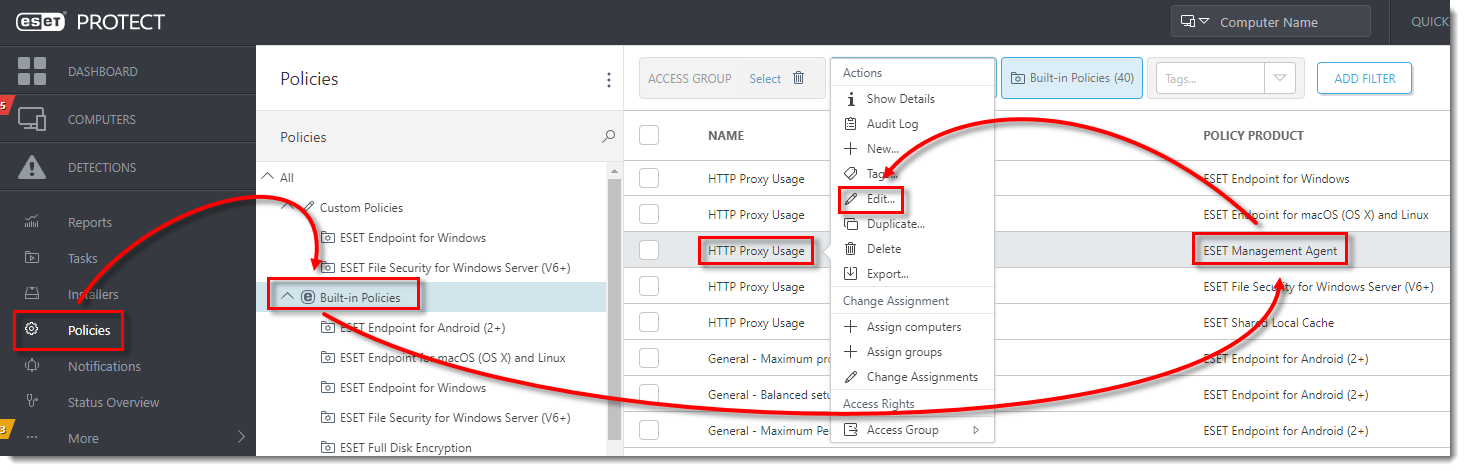Click the Built-in Policies tree node icon
Screen dimensions: 1465x471
pos(308,297)
